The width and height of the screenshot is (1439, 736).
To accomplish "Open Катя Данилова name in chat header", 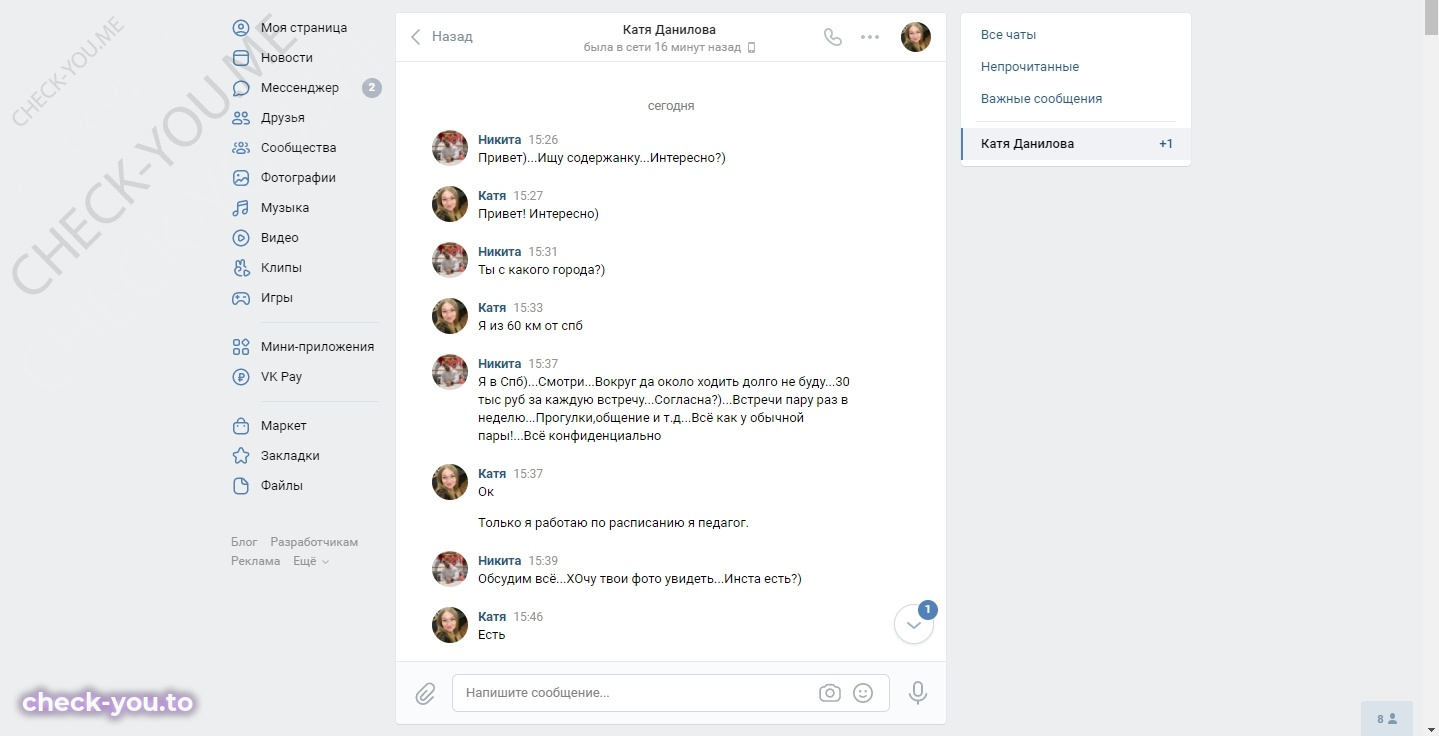I will [x=669, y=30].
